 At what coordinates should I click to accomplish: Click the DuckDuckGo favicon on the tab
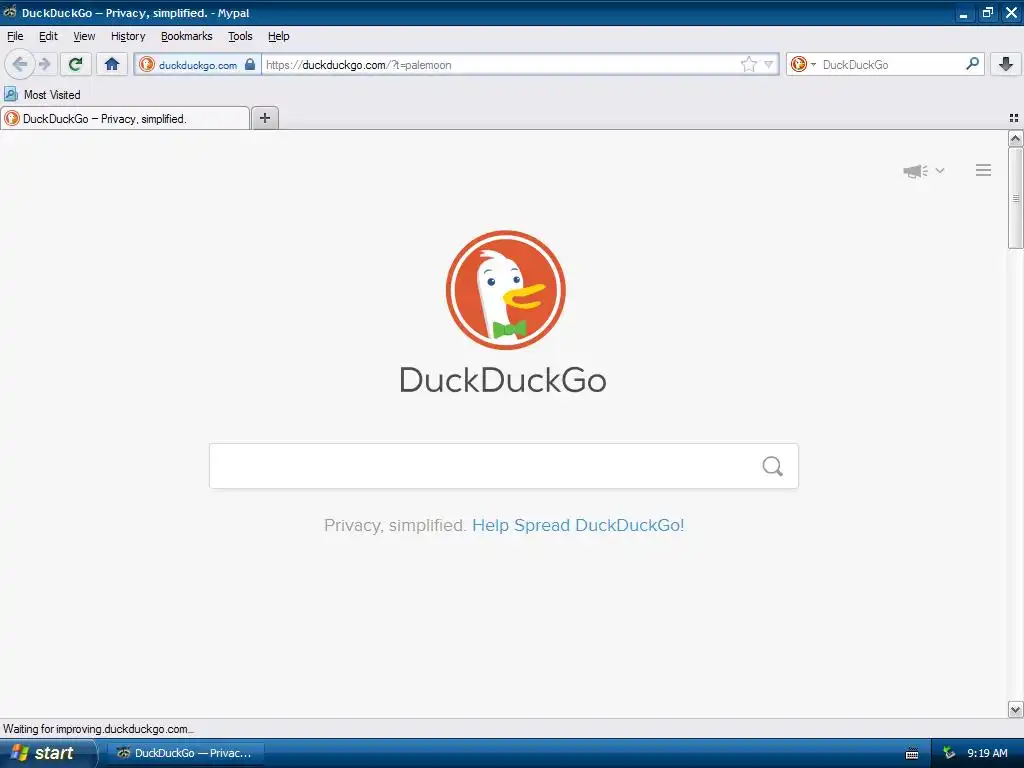click(12, 118)
